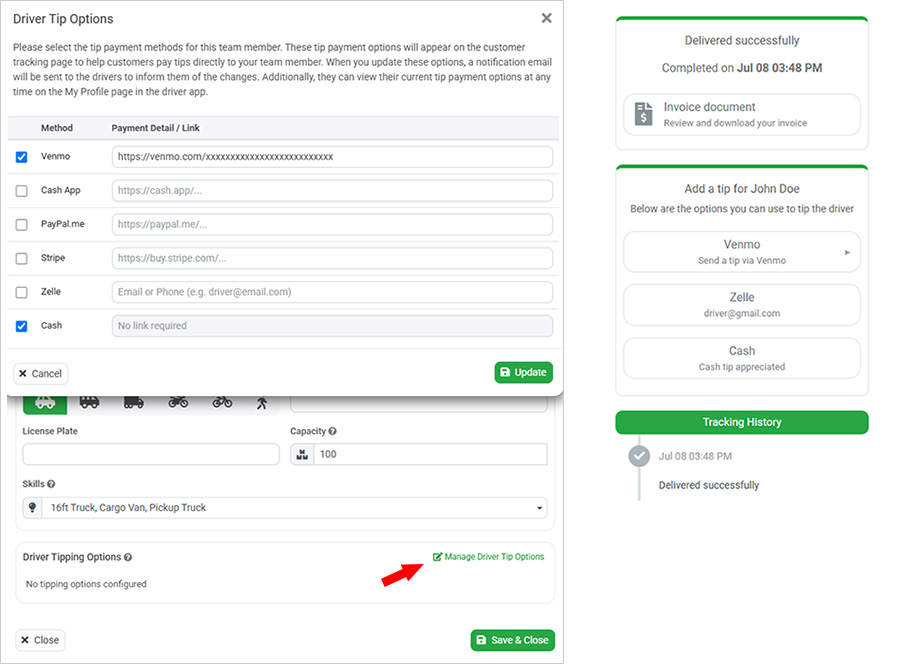Pick the motorcycle vehicle icon
This screenshot has width=900, height=664.
click(x=178, y=403)
